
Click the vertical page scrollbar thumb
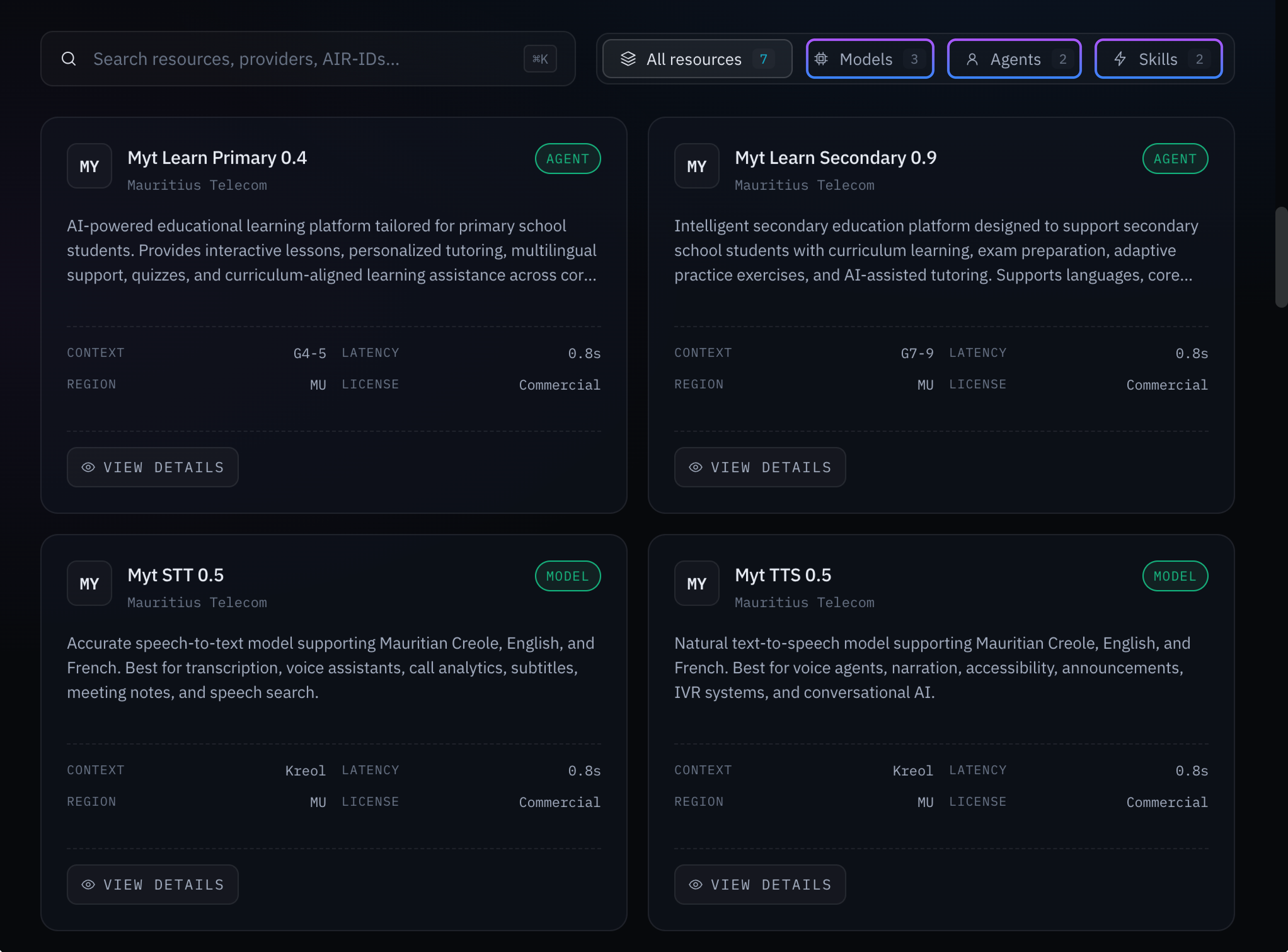(x=1281, y=257)
